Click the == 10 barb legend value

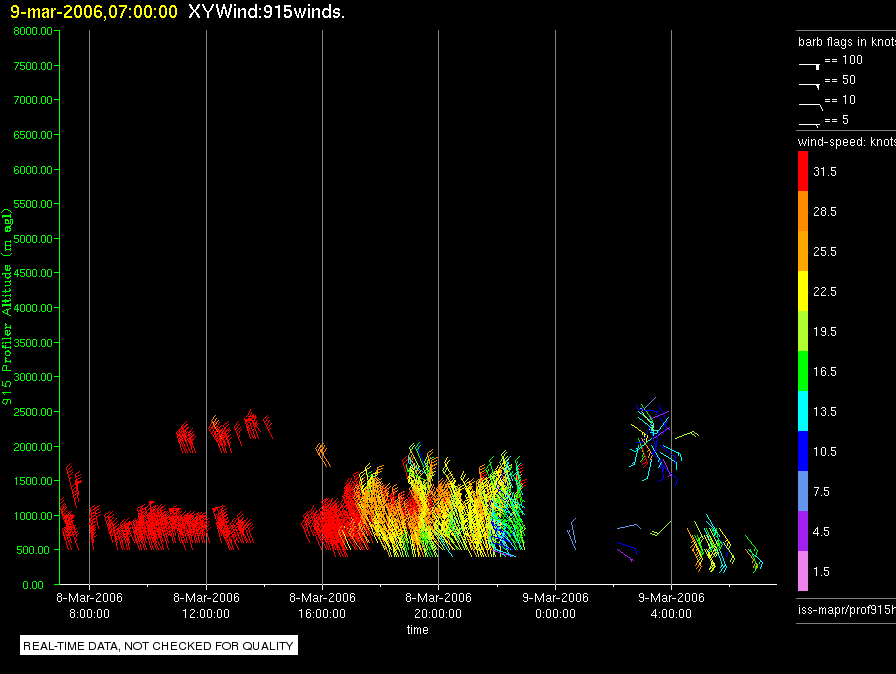click(840, 100)
